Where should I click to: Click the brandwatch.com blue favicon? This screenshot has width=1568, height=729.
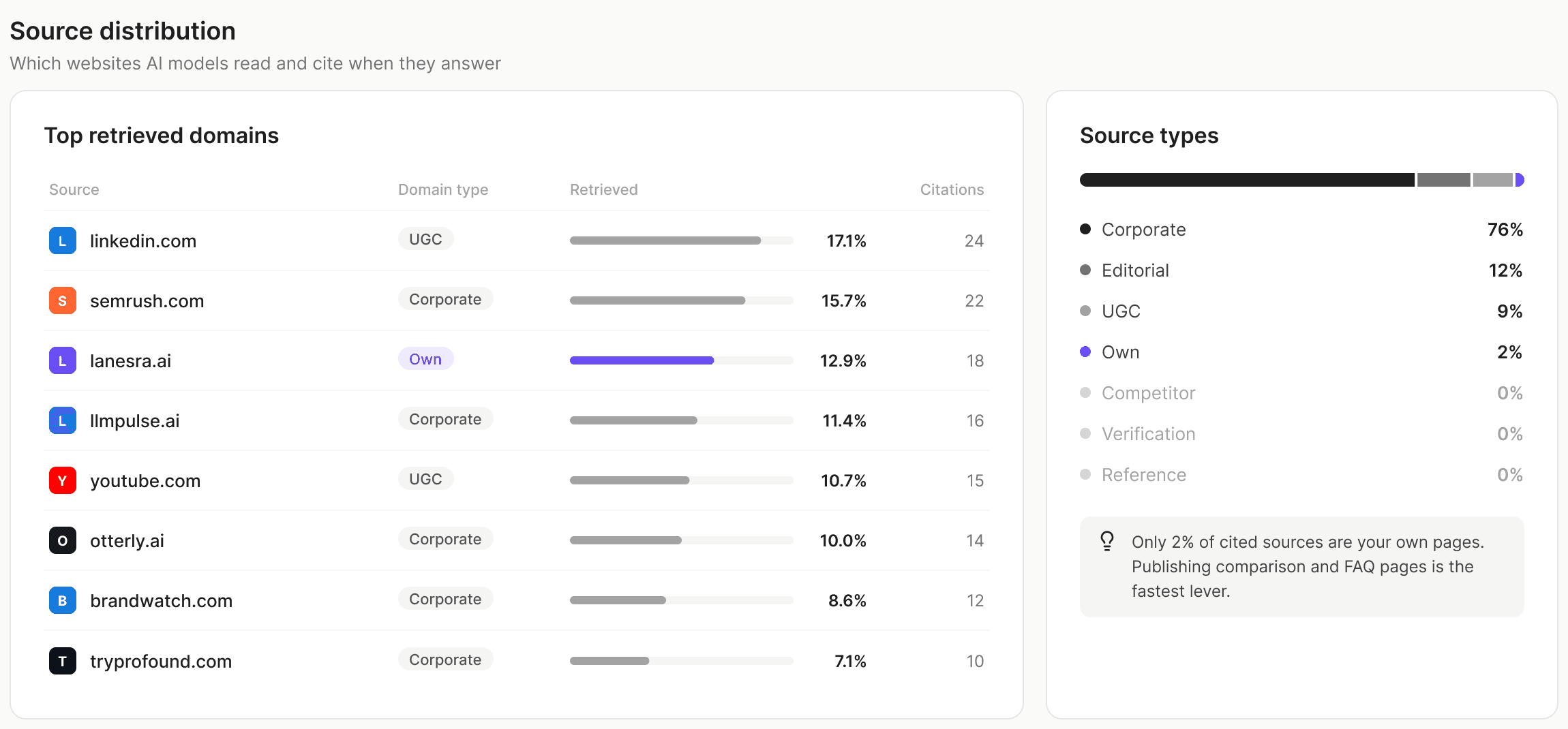coord(63,600)
